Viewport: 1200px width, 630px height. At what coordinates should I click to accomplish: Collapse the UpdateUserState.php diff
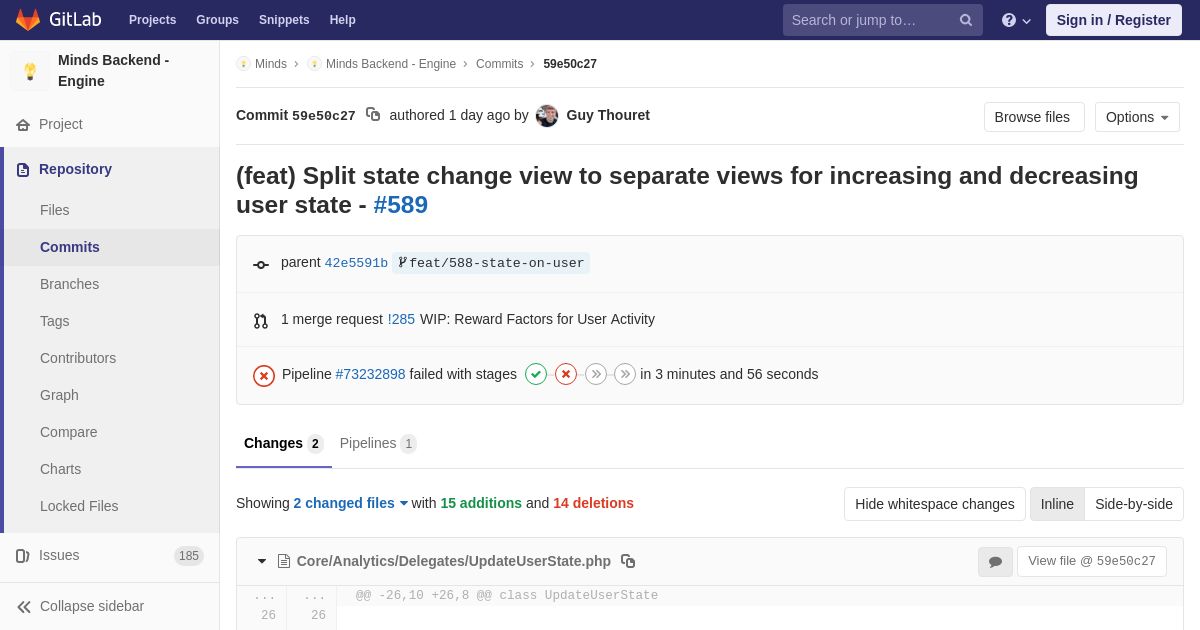coord(262,561)
